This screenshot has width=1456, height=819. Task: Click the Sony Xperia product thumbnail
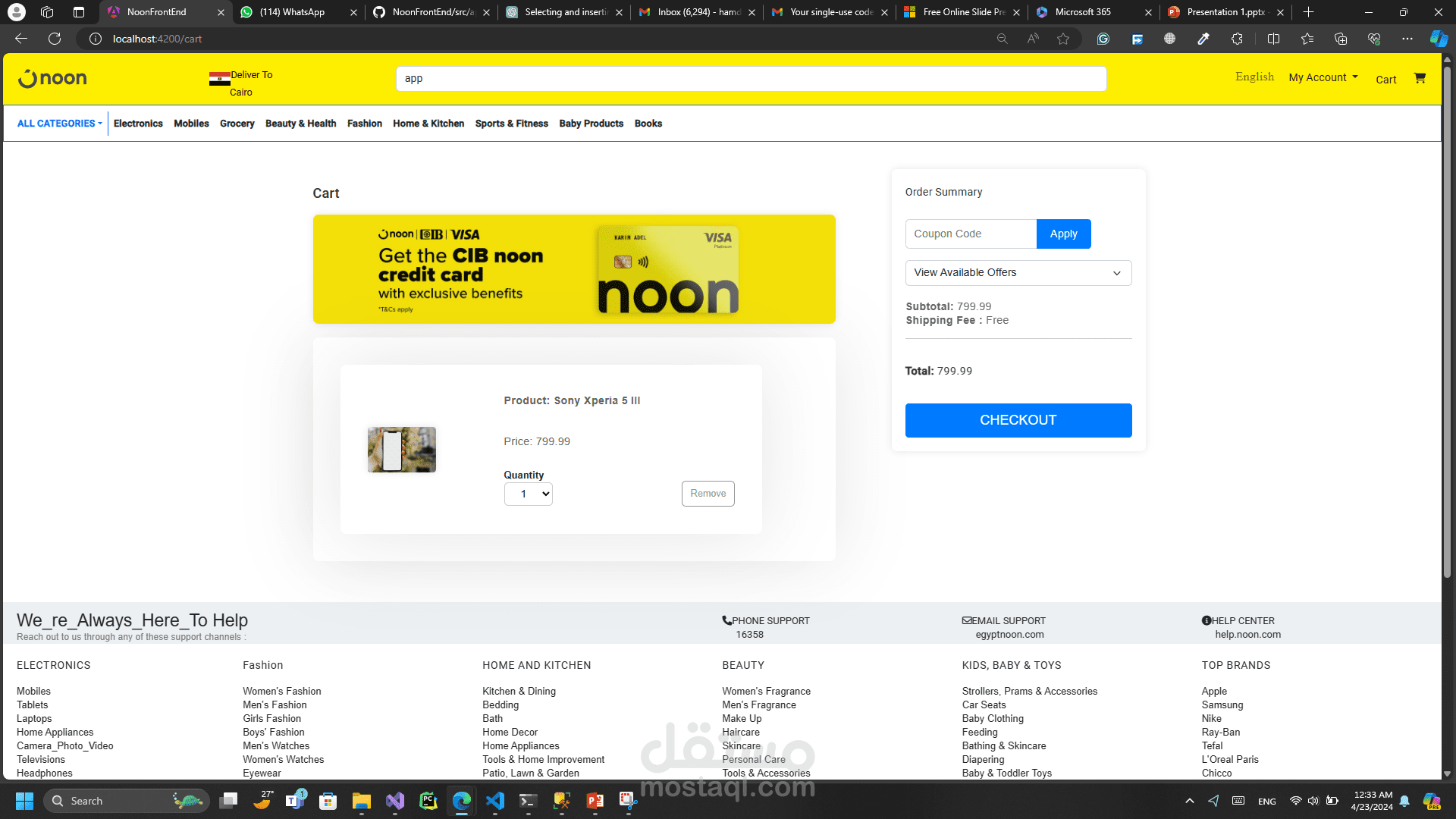pos(402,450)
